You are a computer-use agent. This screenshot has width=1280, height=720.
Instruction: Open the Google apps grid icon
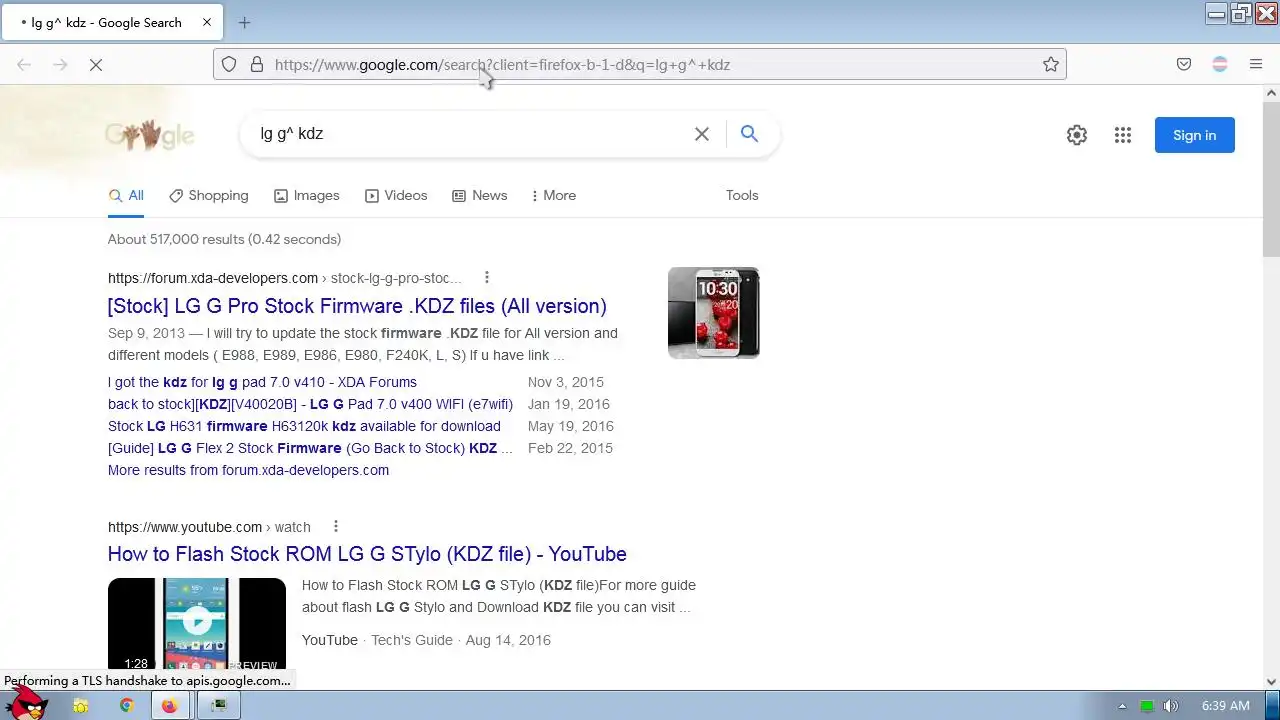tap(1123, 135)
